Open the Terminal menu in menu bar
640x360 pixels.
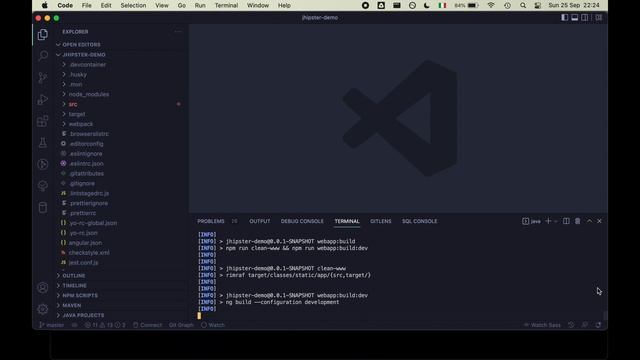[x=226, y=5]
